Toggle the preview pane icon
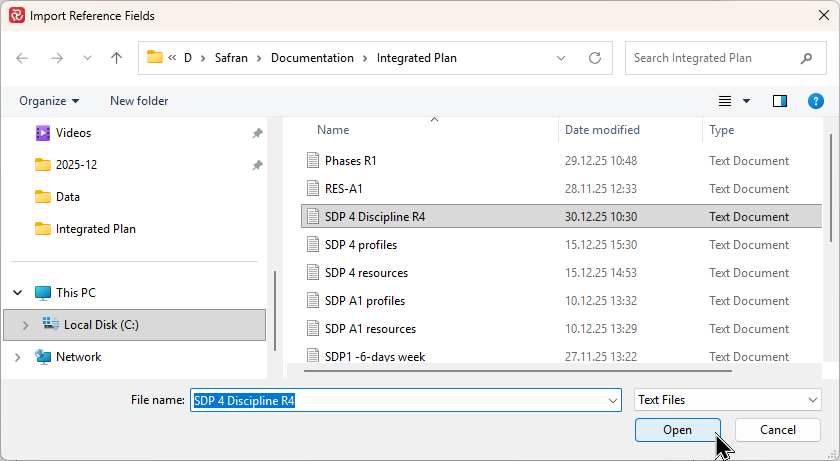This screenshot has width=840, height=461. [780, 101]
